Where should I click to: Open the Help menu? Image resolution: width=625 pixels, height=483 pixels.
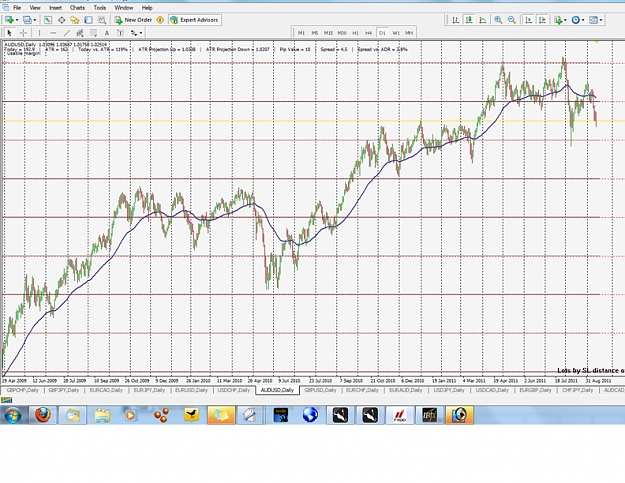(147, 8)
